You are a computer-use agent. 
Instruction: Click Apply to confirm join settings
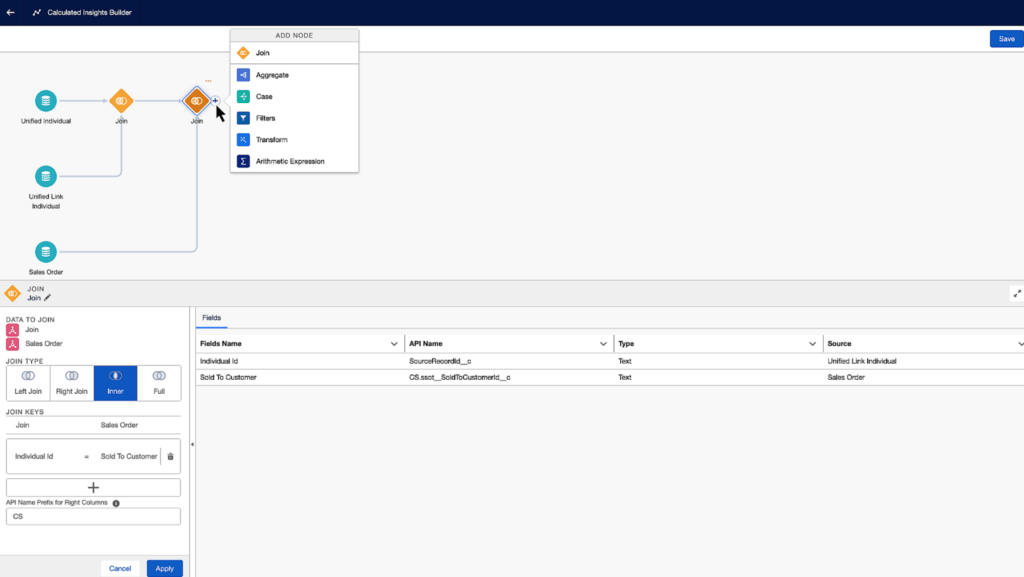click(x=165, y=569)
